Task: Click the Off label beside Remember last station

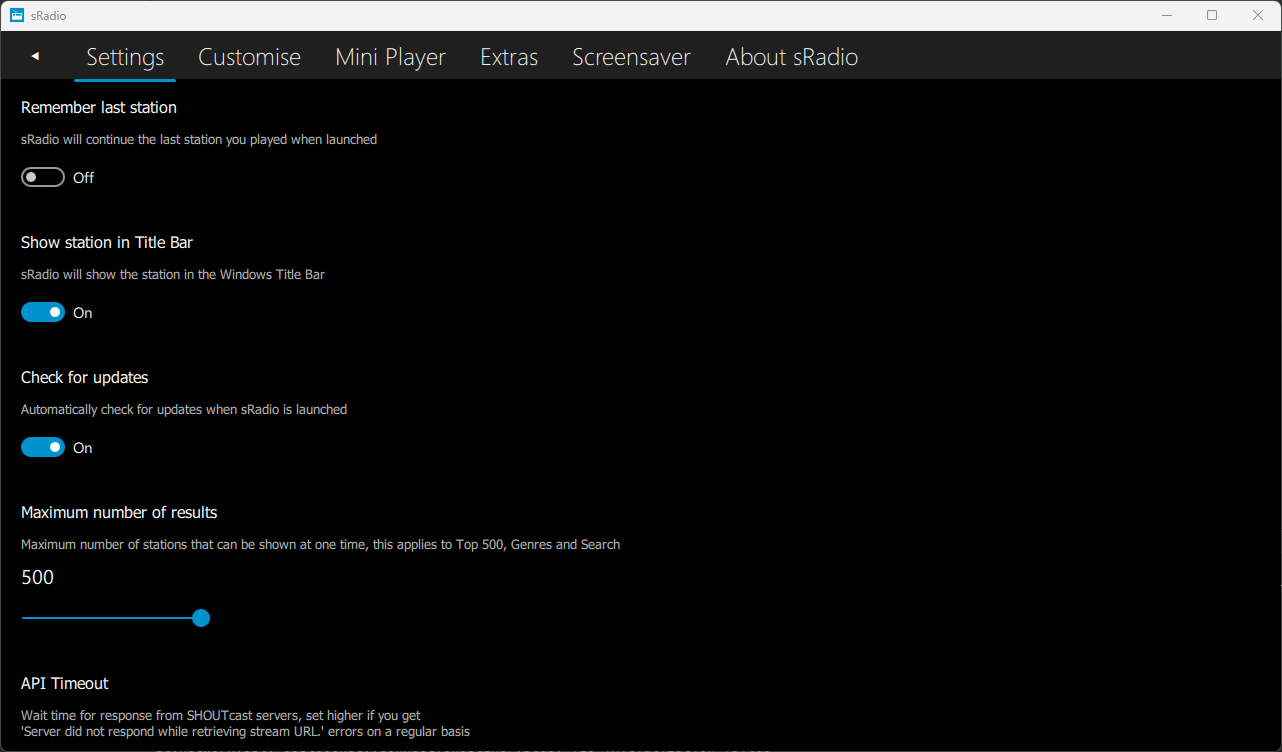Action: [x=83, y=177]
